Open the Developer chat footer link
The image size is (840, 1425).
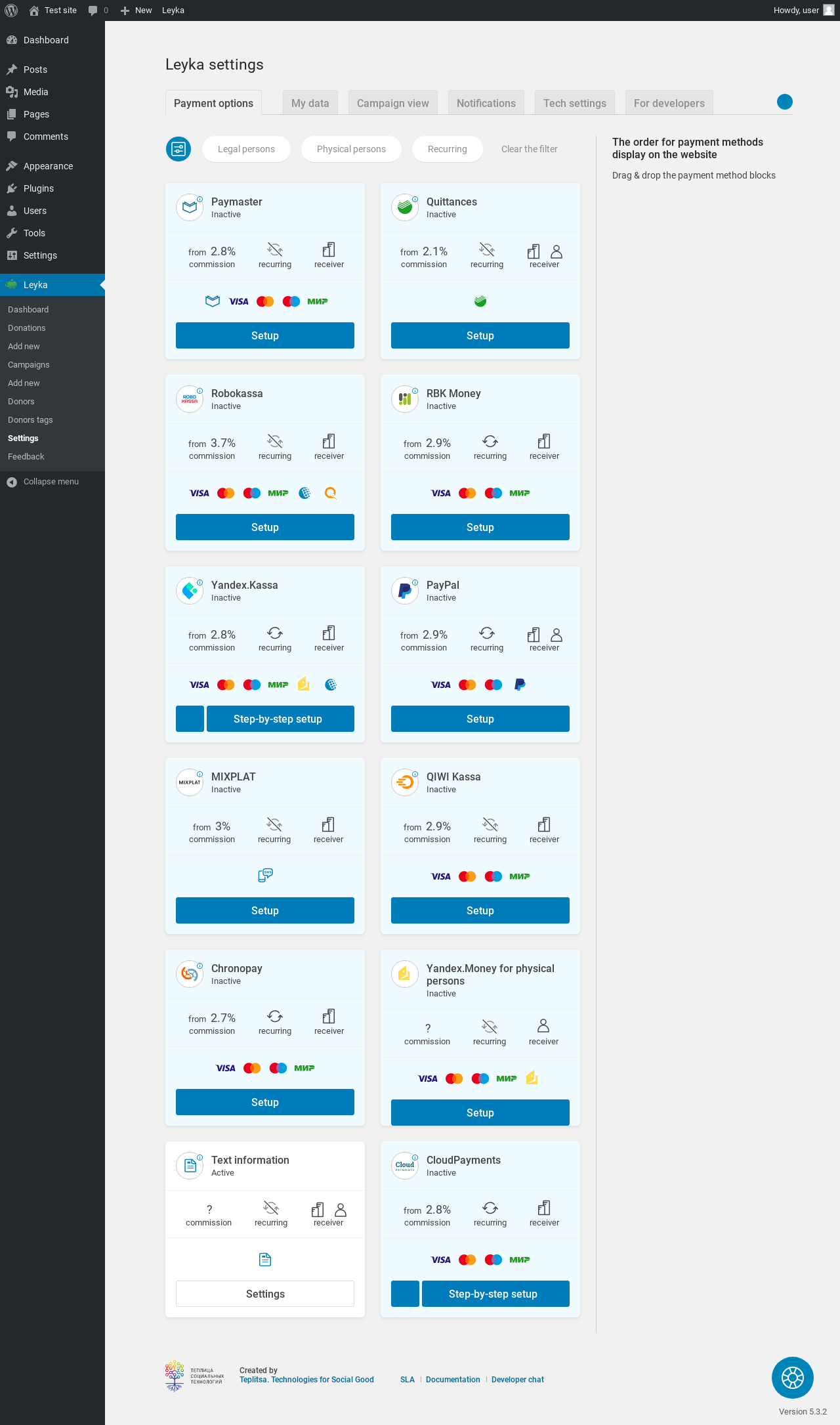(518, 1380)
